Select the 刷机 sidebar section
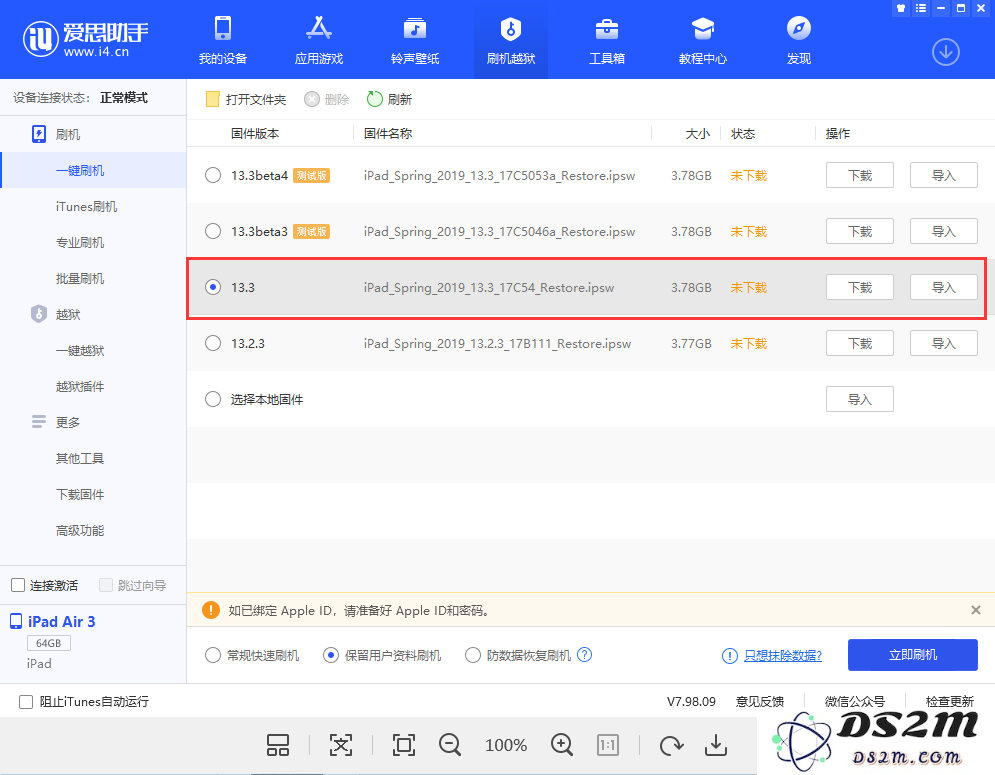Screen dimensions: 995x775 click(56, 135)
